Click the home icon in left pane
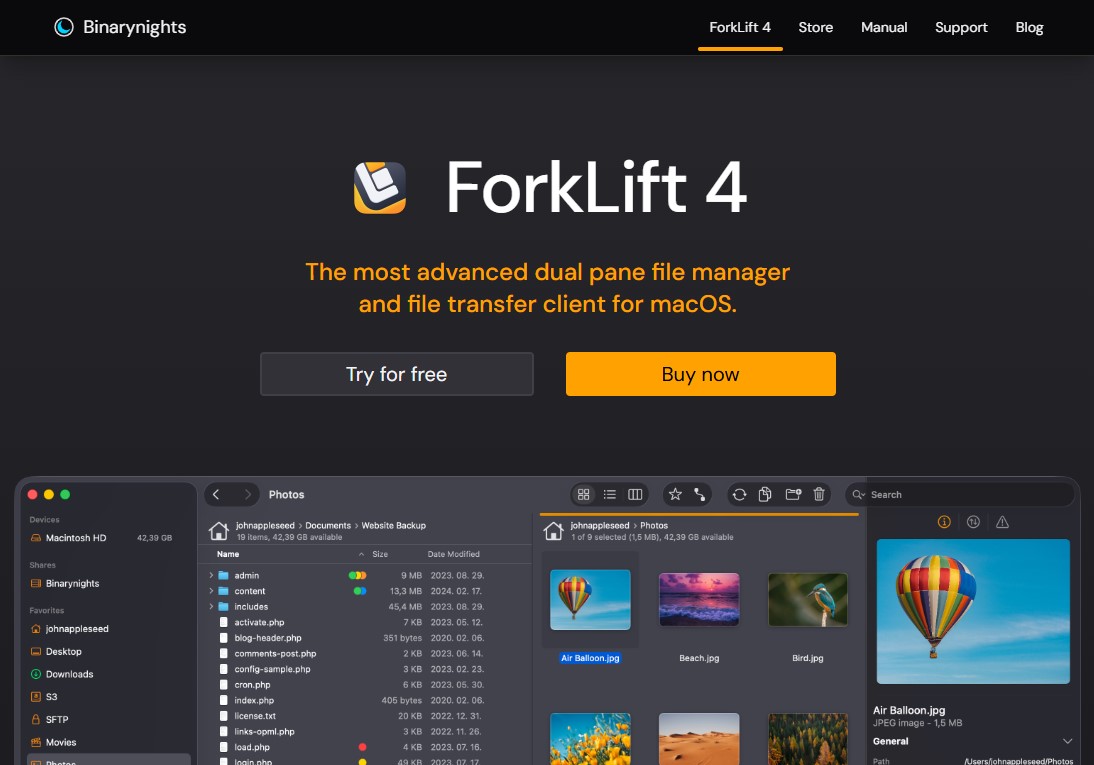This screenshot has height=765, width=1094. point(218,531)
